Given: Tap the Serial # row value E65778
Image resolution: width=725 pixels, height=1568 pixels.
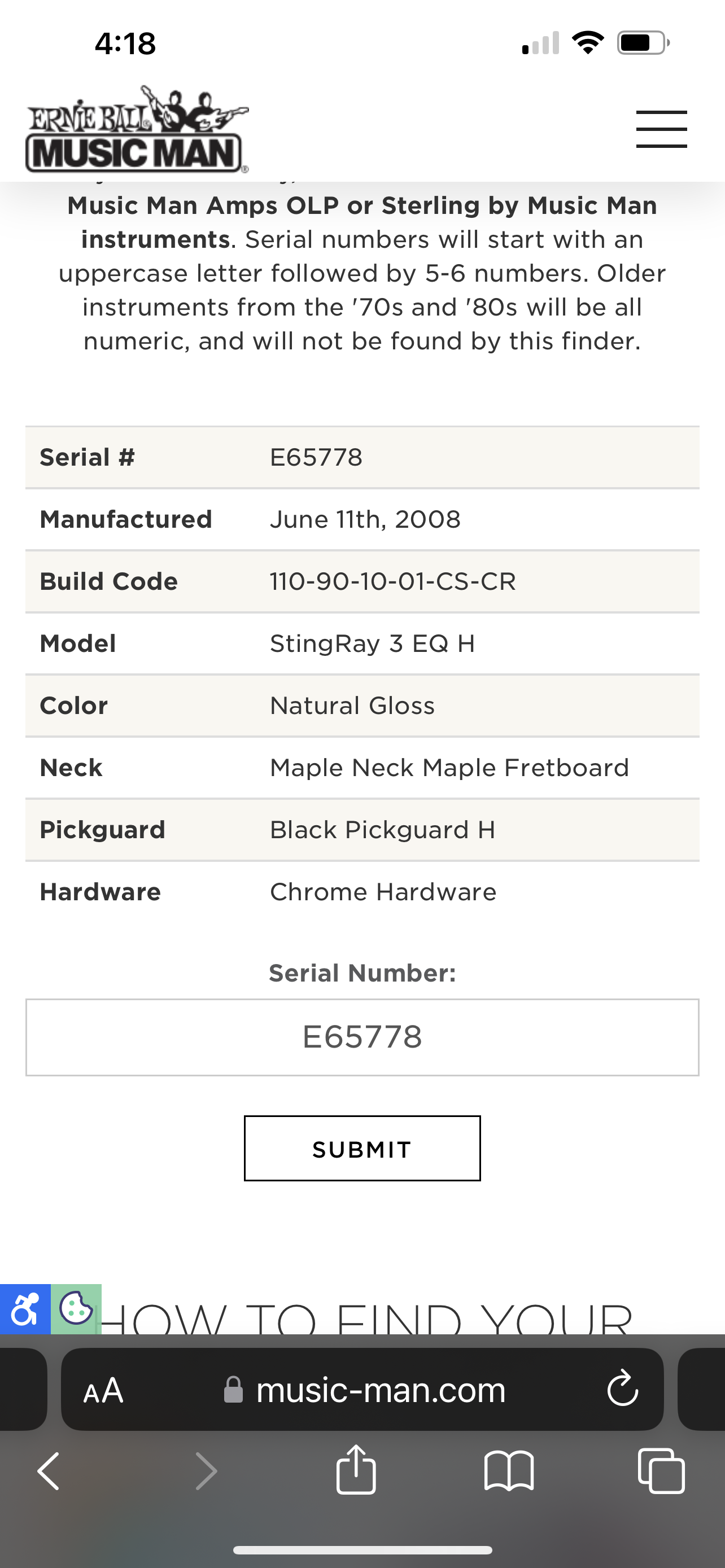Looking at the screenshot, I should pyautogui.click(x=316, y=457).
